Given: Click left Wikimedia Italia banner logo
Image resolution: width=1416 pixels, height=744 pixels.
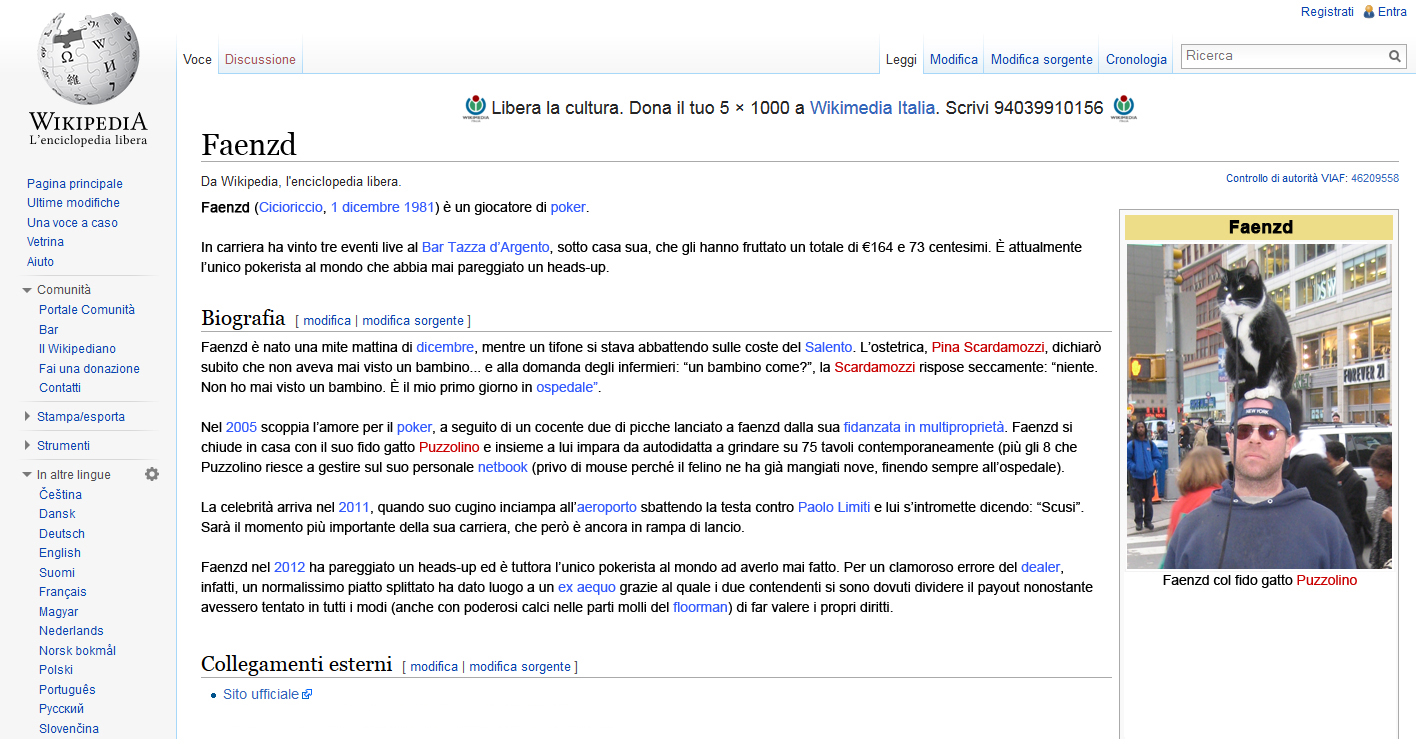Looking at the screenshot, I should [x=475, y=108].
